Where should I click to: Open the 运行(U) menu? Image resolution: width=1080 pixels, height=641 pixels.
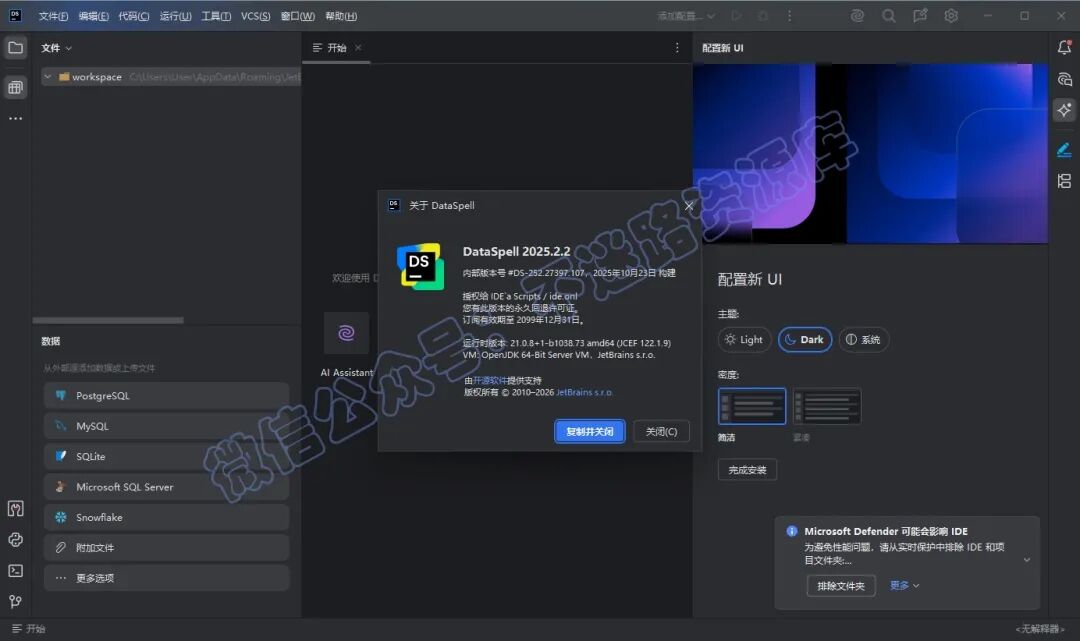point(176,16)
